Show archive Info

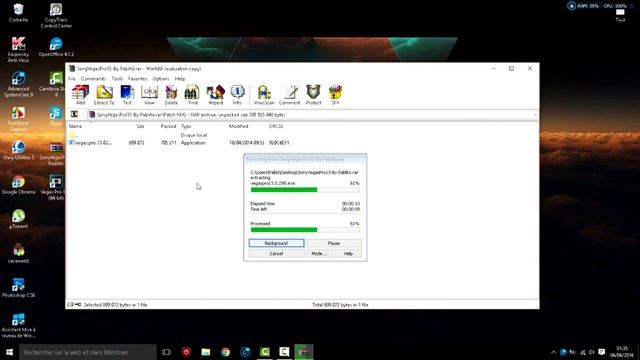click(x=237, y=95)
